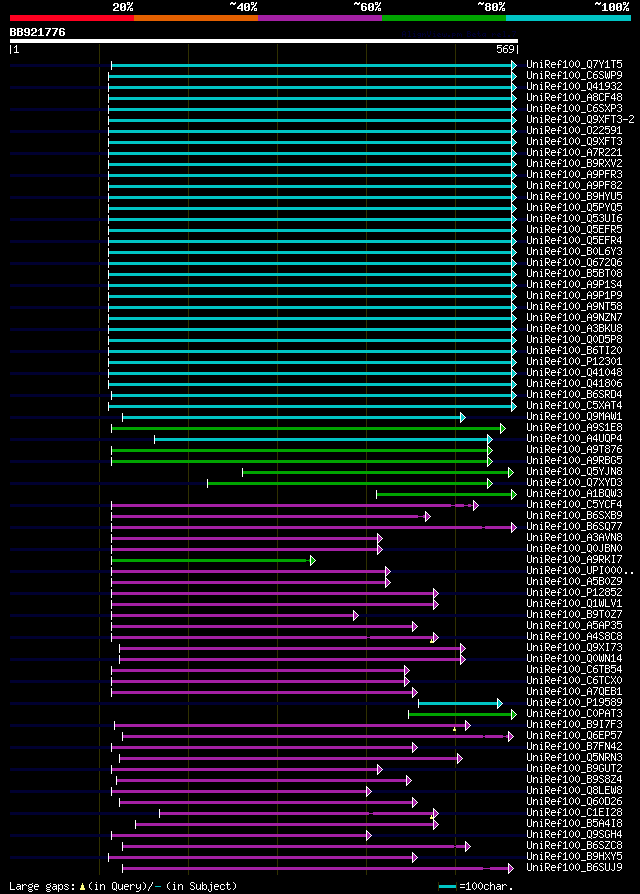640x894 pixels.
Task: Select the UniRef100_A9P1S4 label
Action: [x=574, y=285]
